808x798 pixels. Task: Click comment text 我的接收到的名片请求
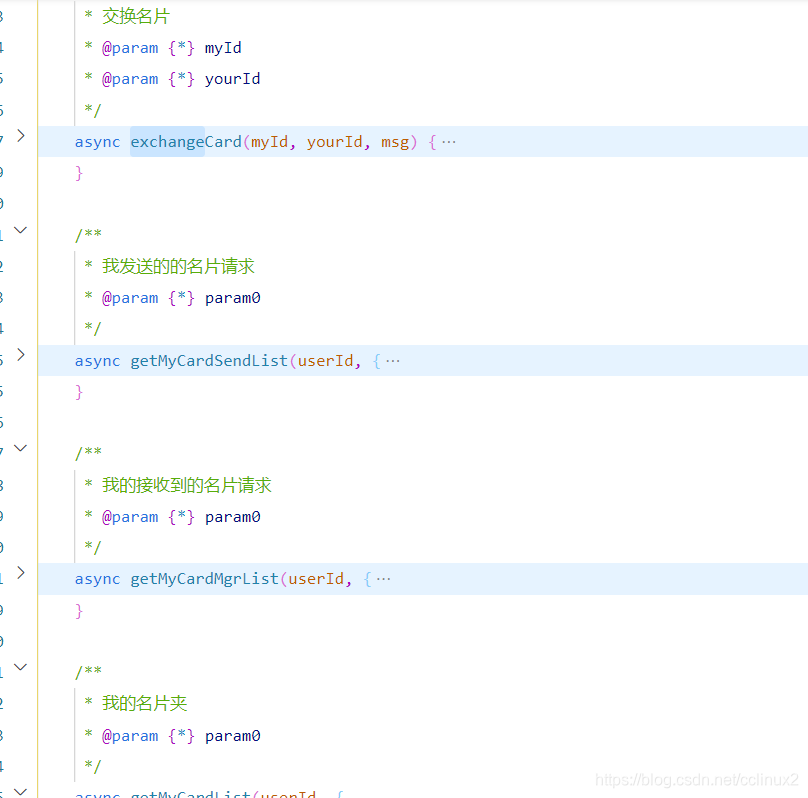click(x=187, y=485)
